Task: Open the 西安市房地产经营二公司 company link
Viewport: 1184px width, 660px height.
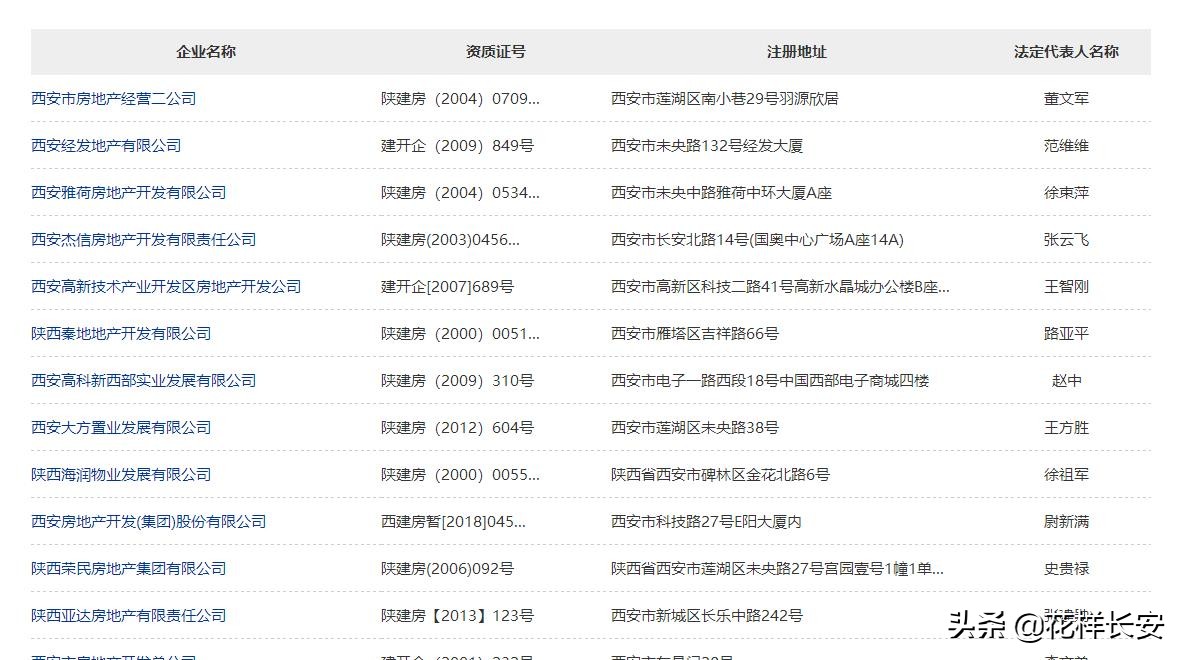Action: click(x=111, y=98)
